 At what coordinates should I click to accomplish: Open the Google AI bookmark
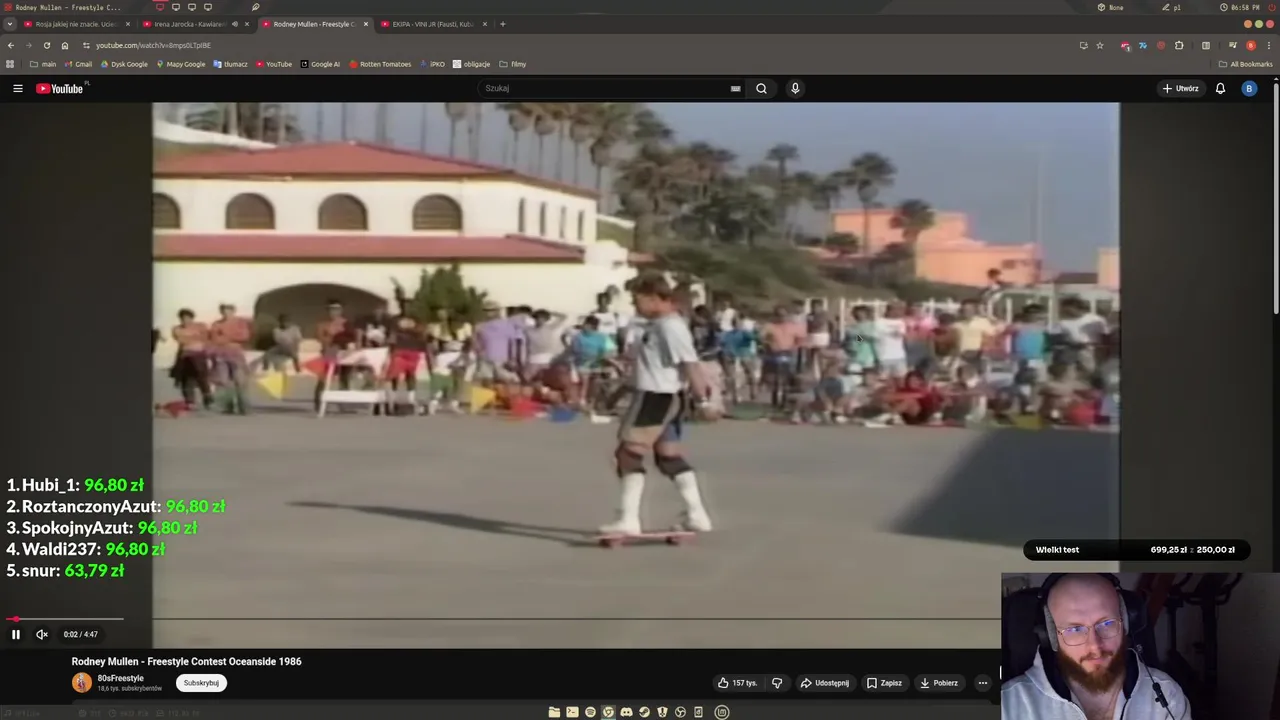point(320,64)
